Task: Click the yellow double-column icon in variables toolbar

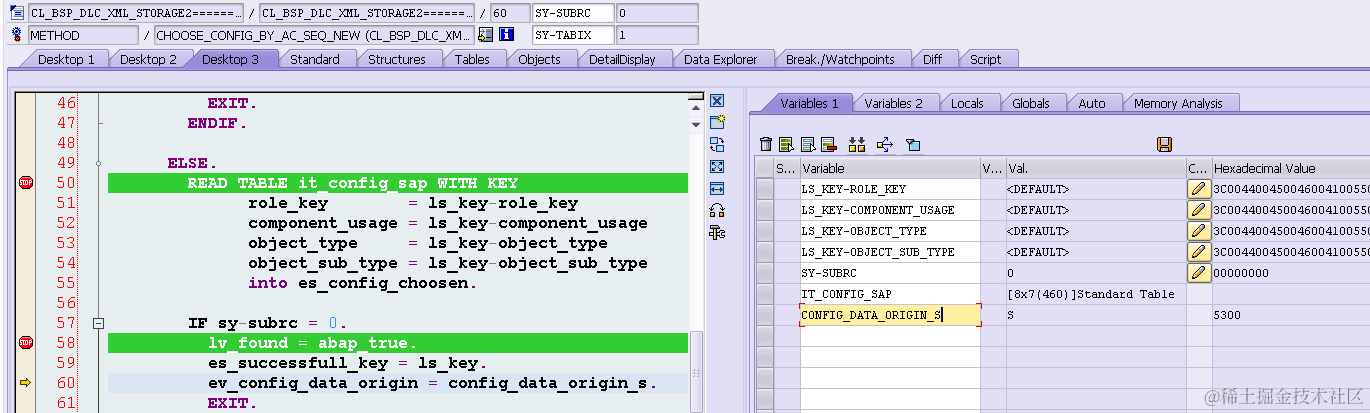Action: tap(856, 145)
